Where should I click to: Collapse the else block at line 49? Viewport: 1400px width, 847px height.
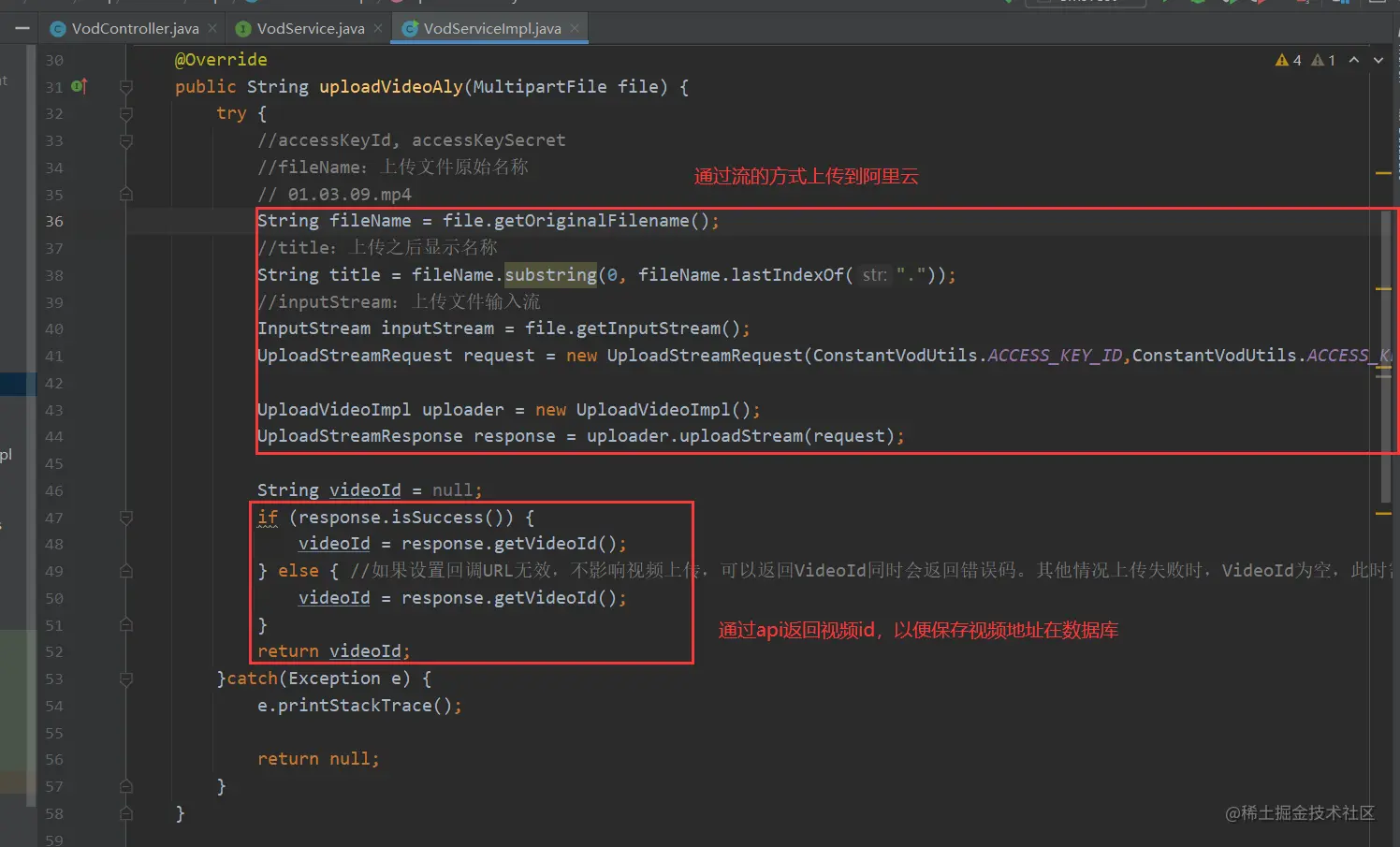tap(126, 571)
